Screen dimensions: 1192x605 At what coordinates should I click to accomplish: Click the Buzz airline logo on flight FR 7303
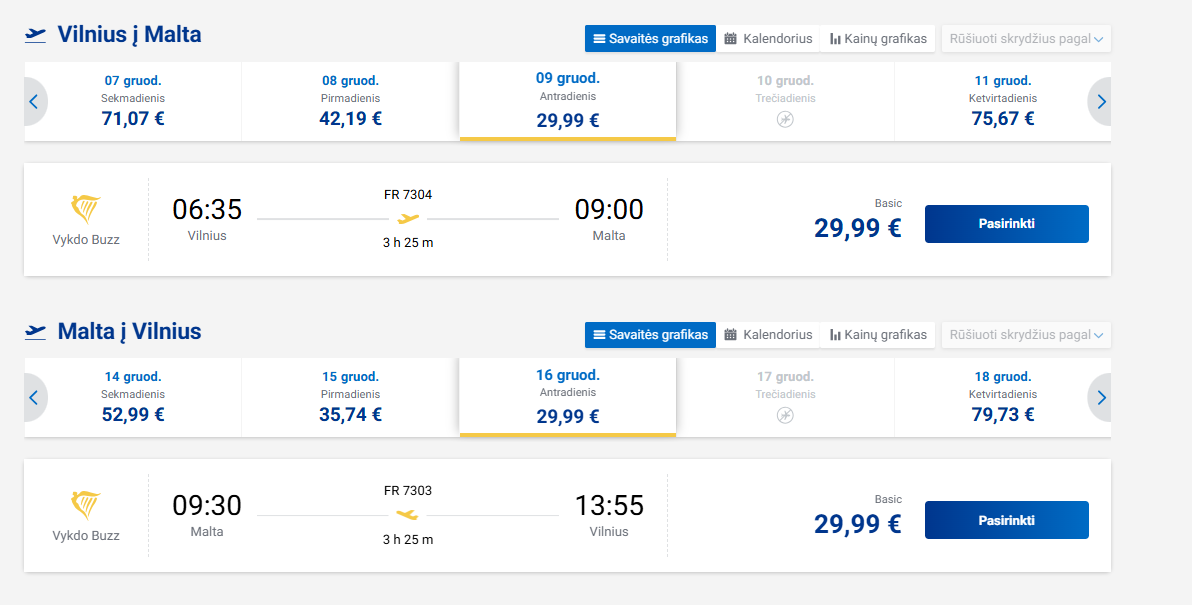pos(86,505)
